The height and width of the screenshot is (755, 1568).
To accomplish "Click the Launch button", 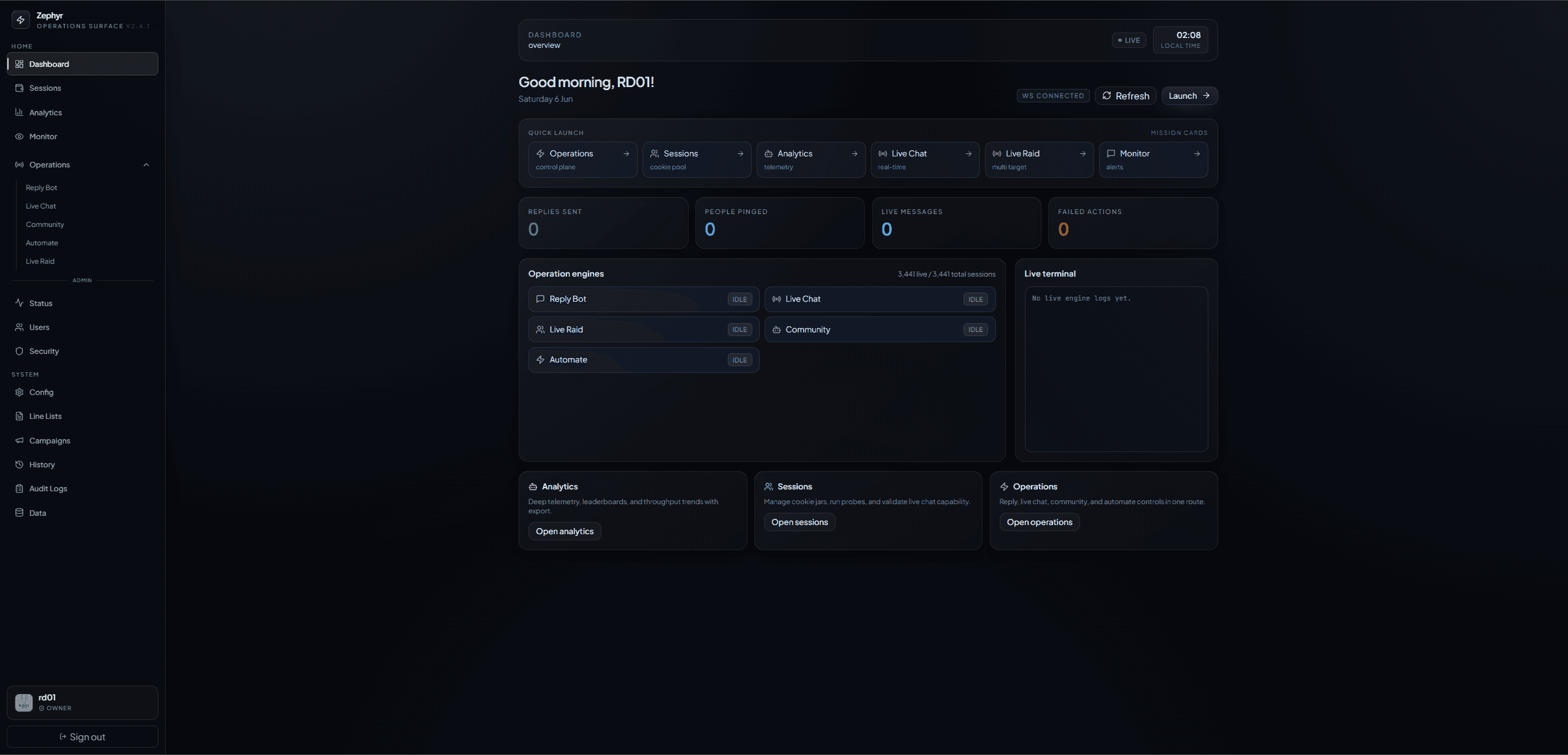I will (1189, 96).
